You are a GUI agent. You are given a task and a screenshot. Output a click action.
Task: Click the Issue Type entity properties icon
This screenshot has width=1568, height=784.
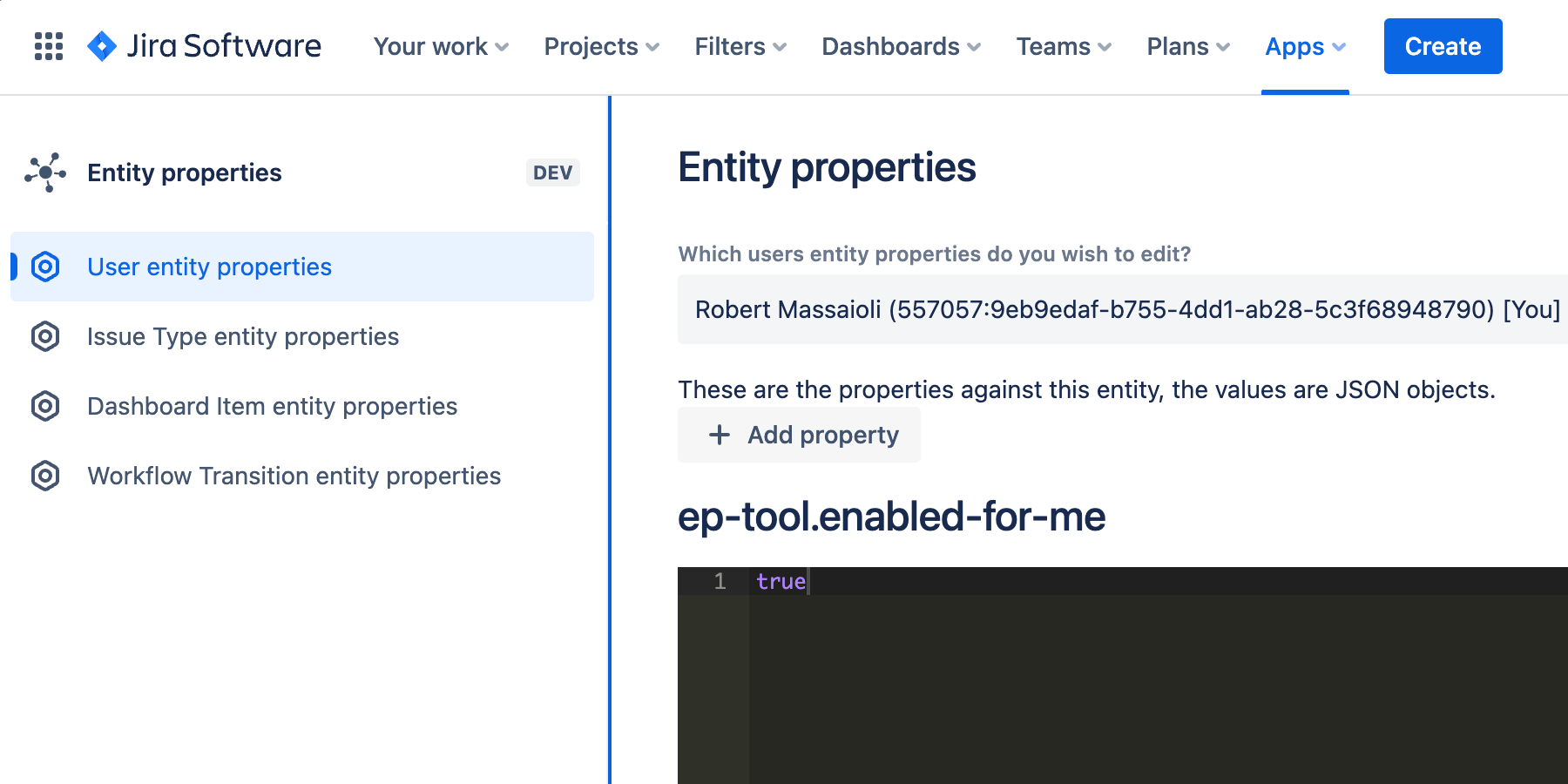pyautogui.click(x=45, y=336)
